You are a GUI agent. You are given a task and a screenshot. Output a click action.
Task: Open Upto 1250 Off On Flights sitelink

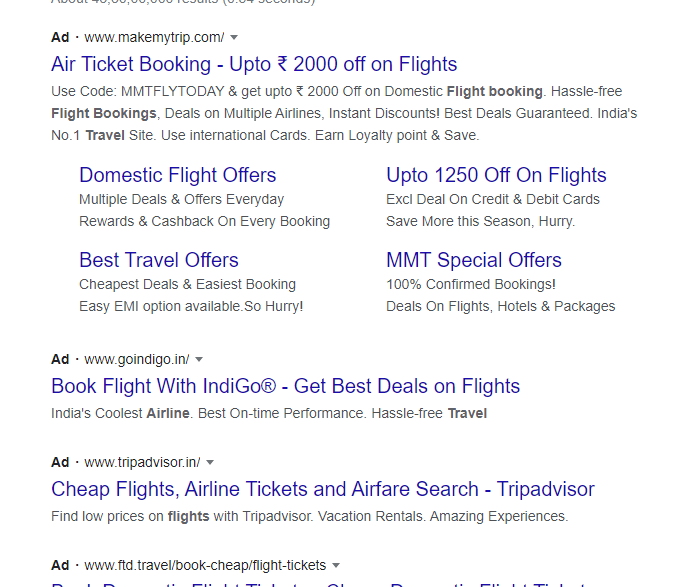pos(496,175)
